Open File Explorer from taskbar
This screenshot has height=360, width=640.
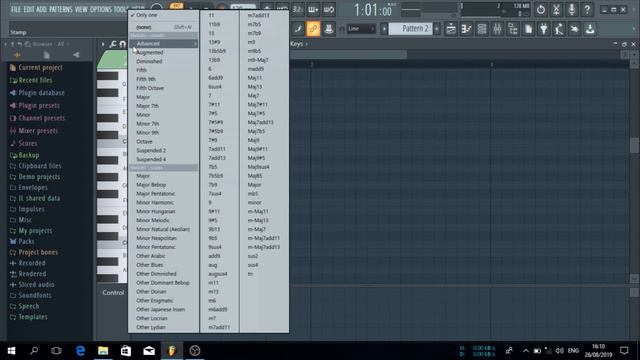coord(103,351)
